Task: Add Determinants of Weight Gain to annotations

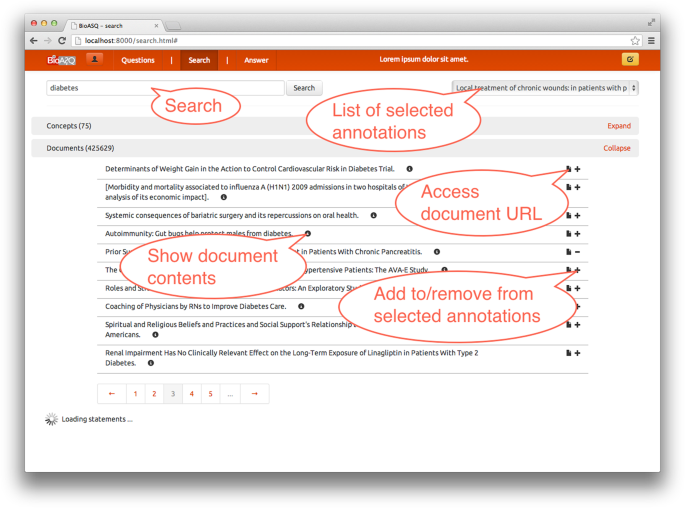Action: [577, 169]
